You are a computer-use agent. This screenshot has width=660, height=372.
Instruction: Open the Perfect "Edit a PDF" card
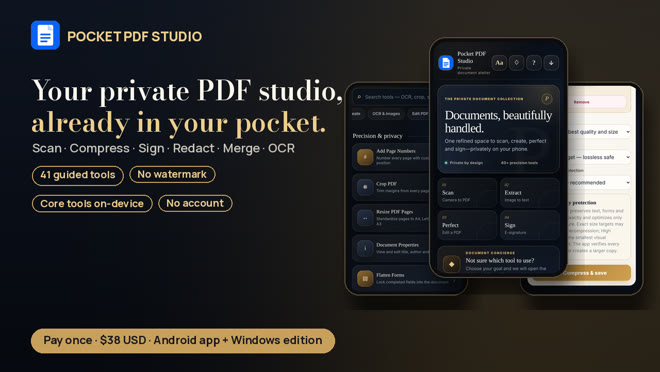[466, 225]
